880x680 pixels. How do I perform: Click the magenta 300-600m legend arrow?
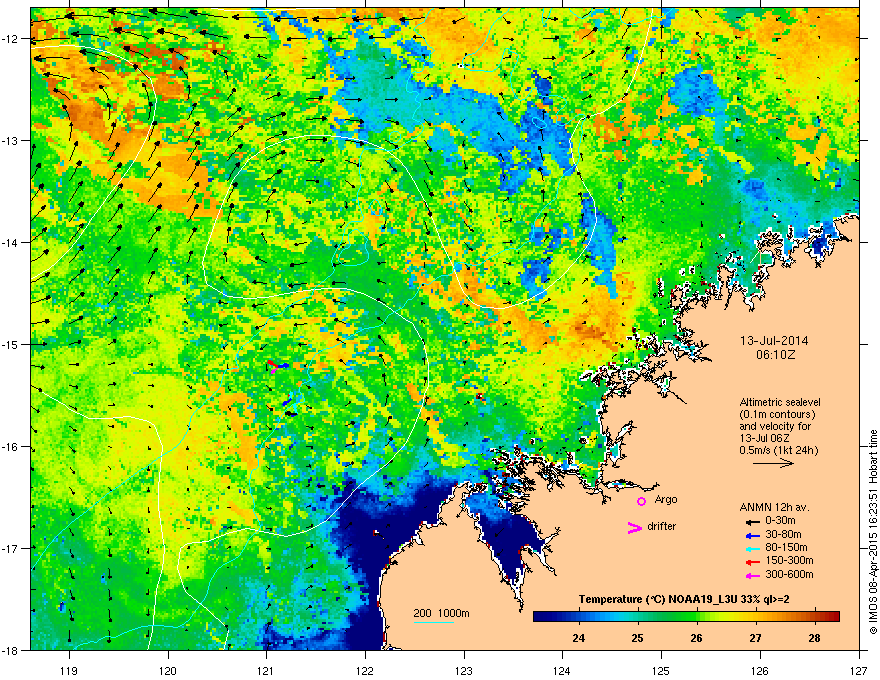[753, 575]
